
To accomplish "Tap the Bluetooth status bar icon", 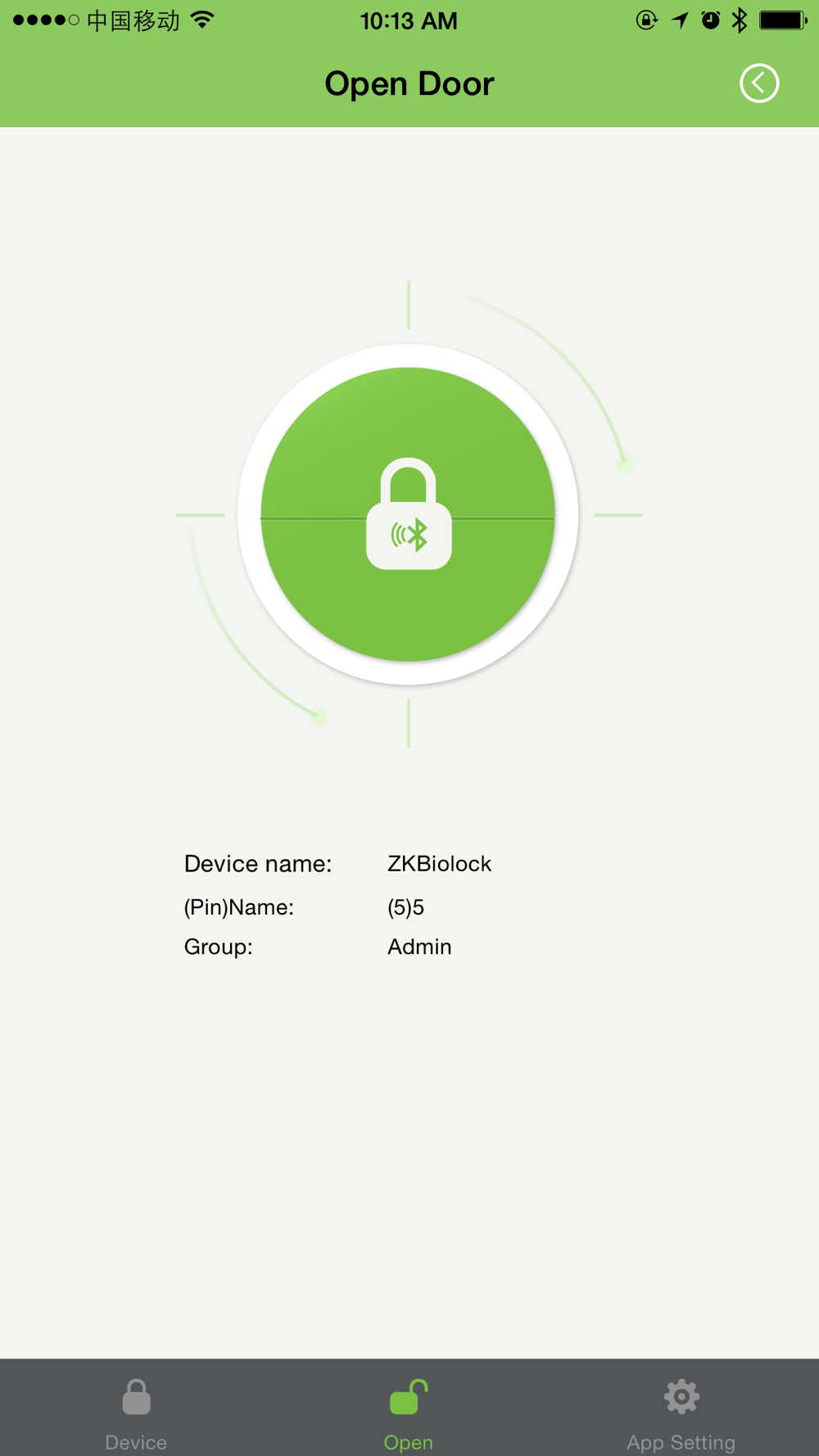I will click(740, 20).
